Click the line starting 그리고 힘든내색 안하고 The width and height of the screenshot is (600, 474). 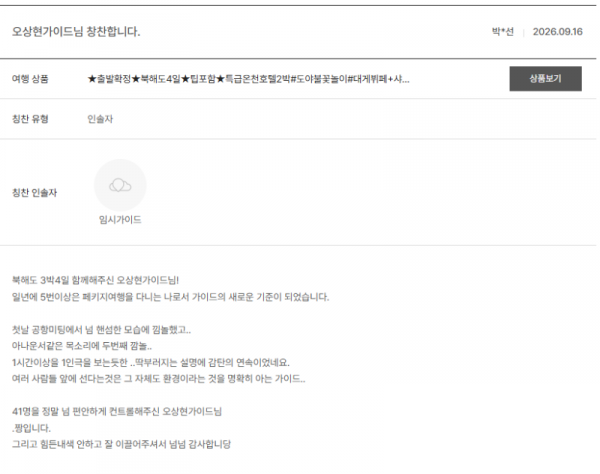click(x=121, y=444)
